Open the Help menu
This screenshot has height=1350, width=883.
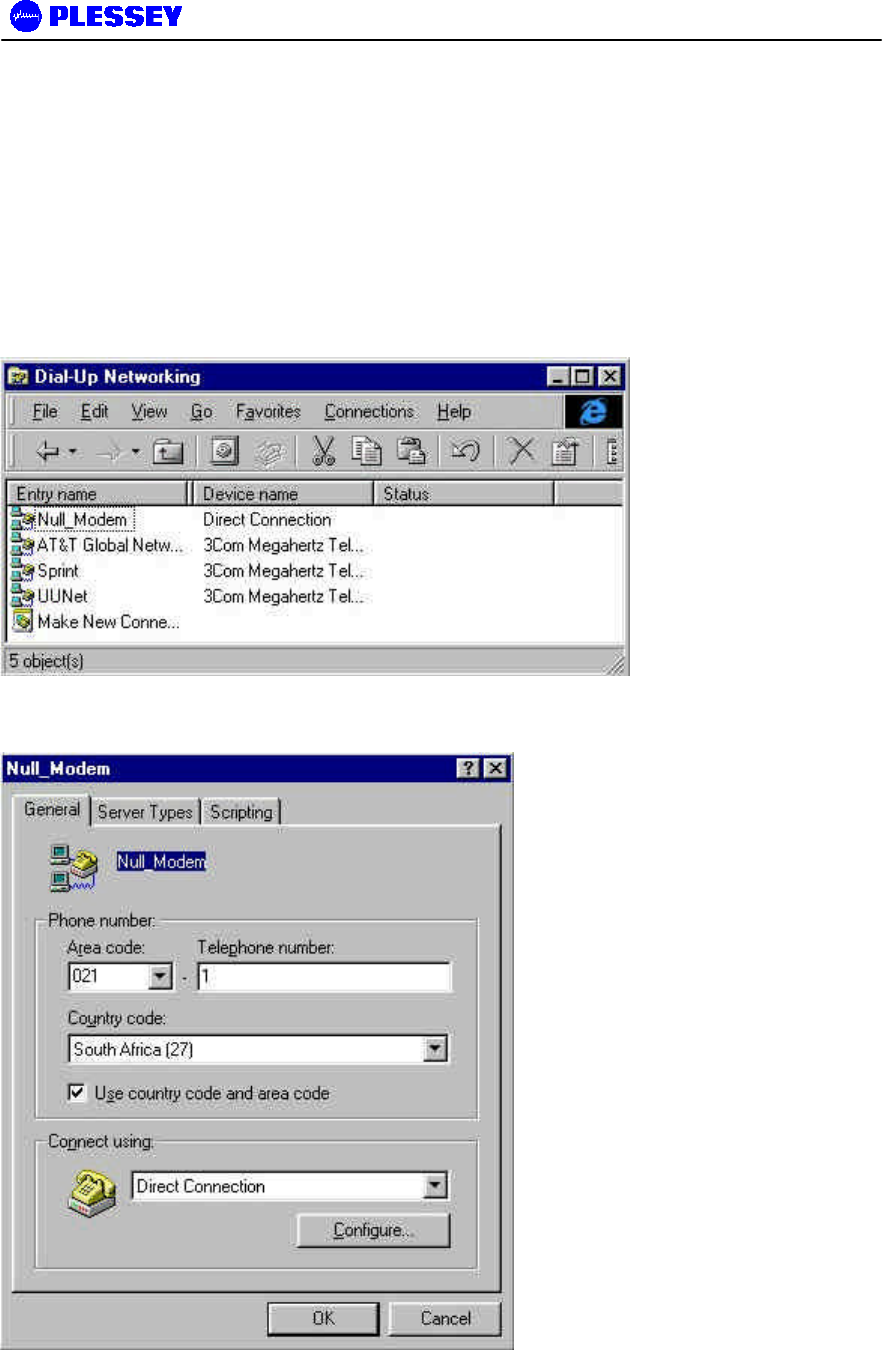pyautogui.click(x=454, y=411)
